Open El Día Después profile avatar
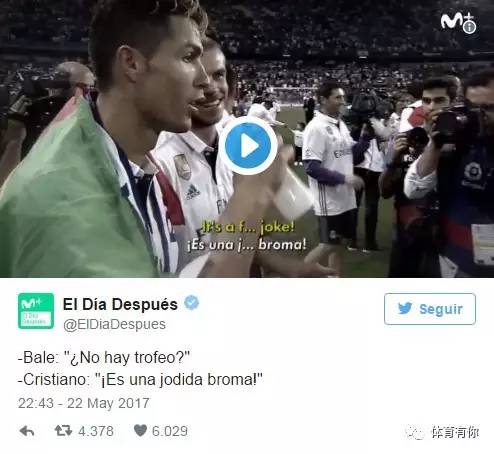This screenshot has width=494, height=454. click(36, 311)
